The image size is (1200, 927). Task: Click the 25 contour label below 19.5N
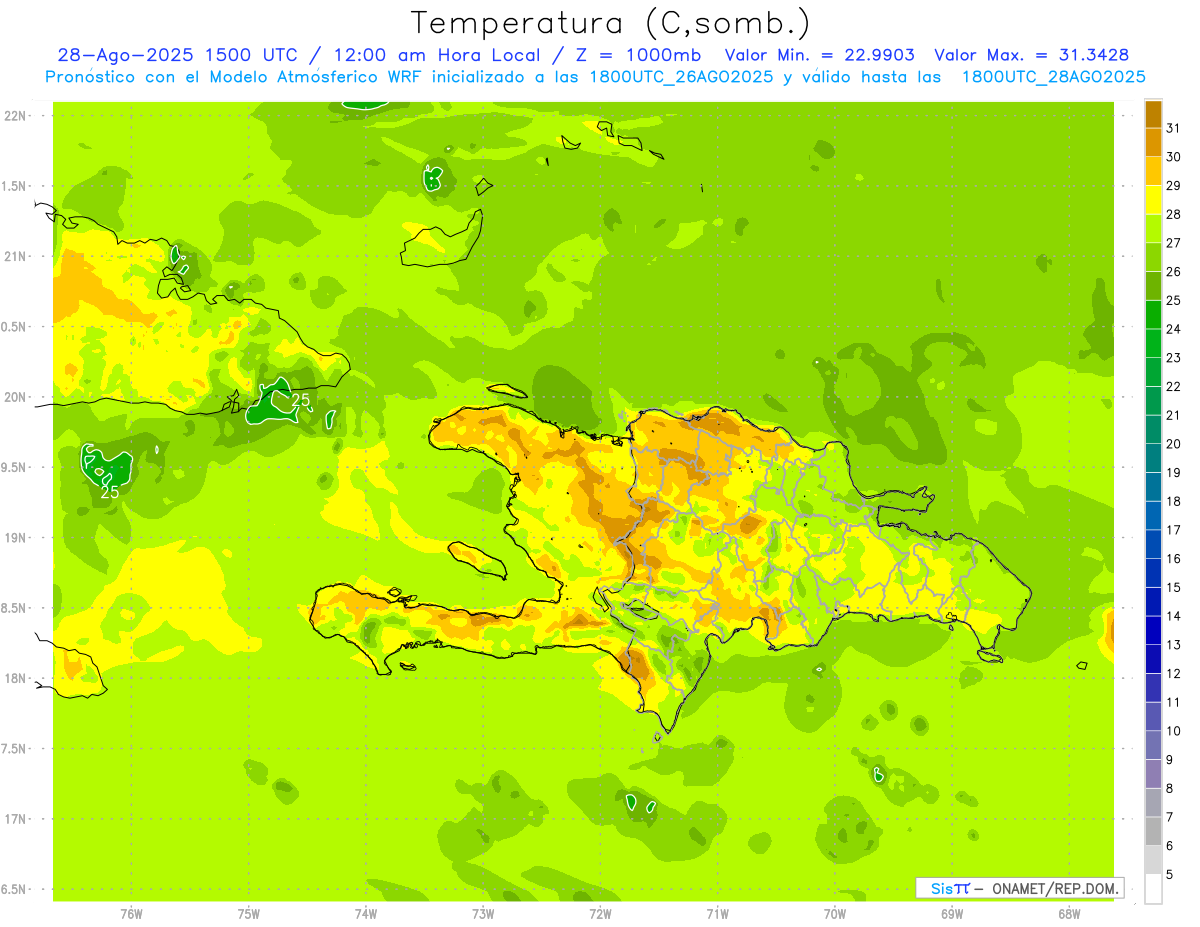click(x=110, y=491)
